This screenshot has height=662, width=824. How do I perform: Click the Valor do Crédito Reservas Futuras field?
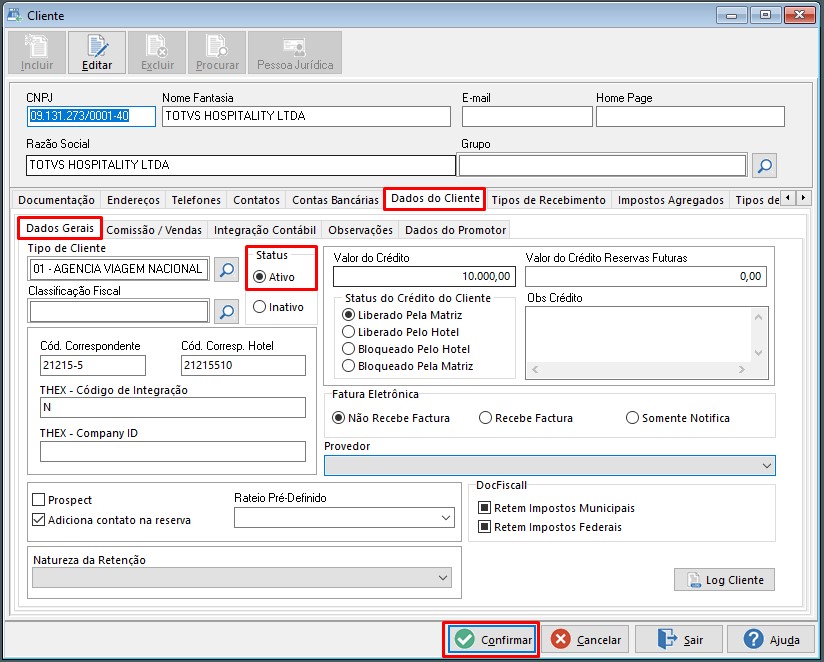tap(646, 276)
